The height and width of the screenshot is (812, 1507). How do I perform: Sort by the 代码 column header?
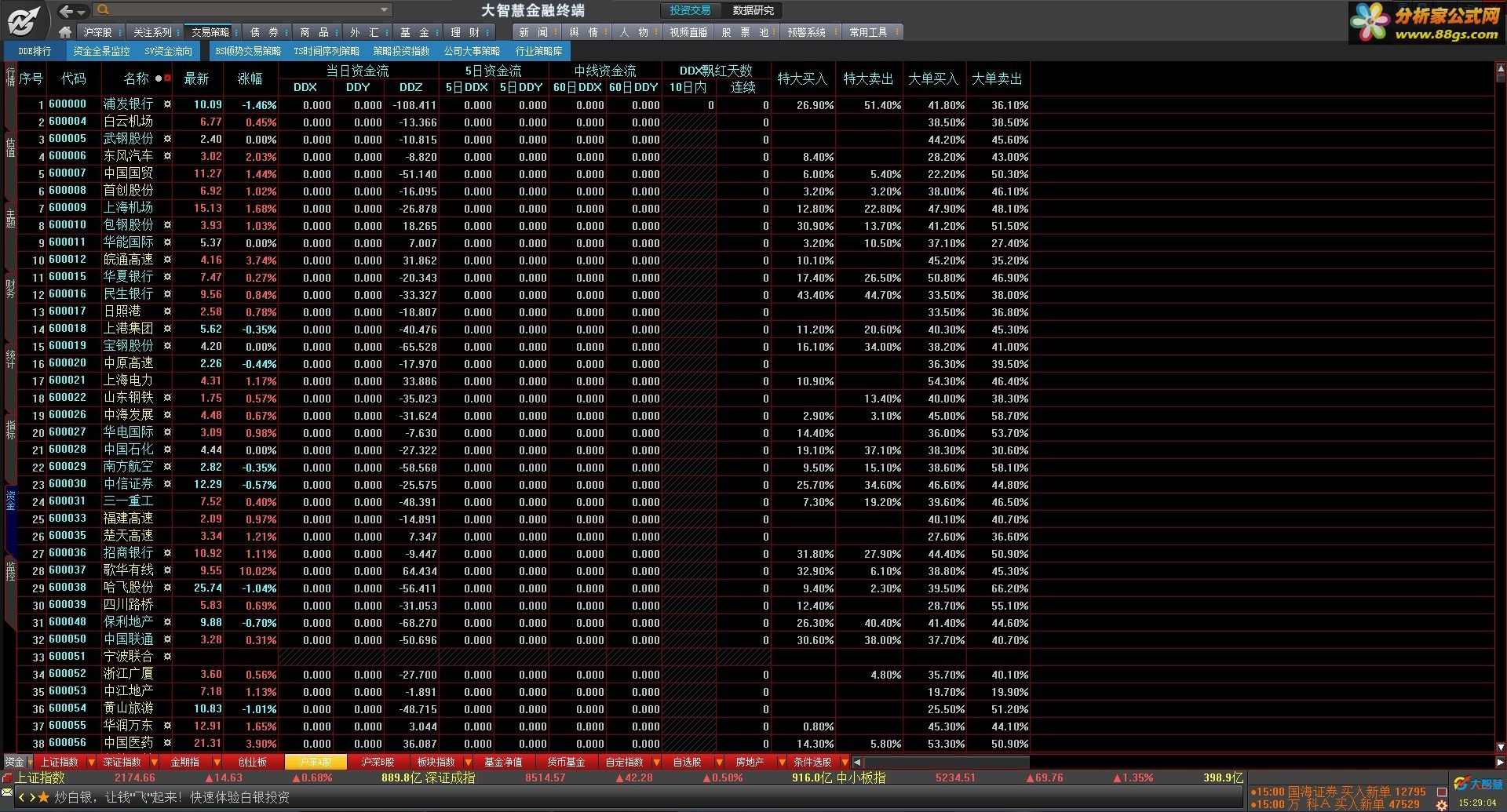coord(74,78)
